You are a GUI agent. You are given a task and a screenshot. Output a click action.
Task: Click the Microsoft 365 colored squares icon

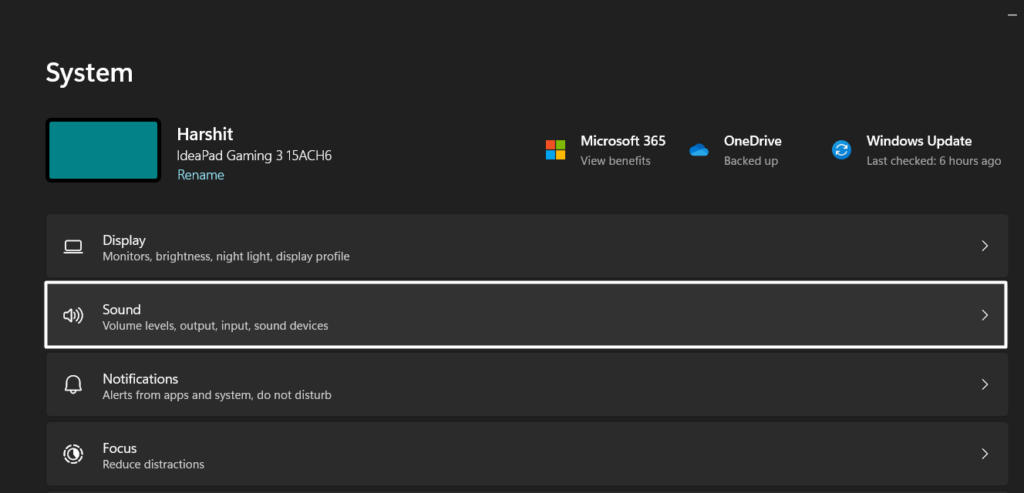(555, 150)
